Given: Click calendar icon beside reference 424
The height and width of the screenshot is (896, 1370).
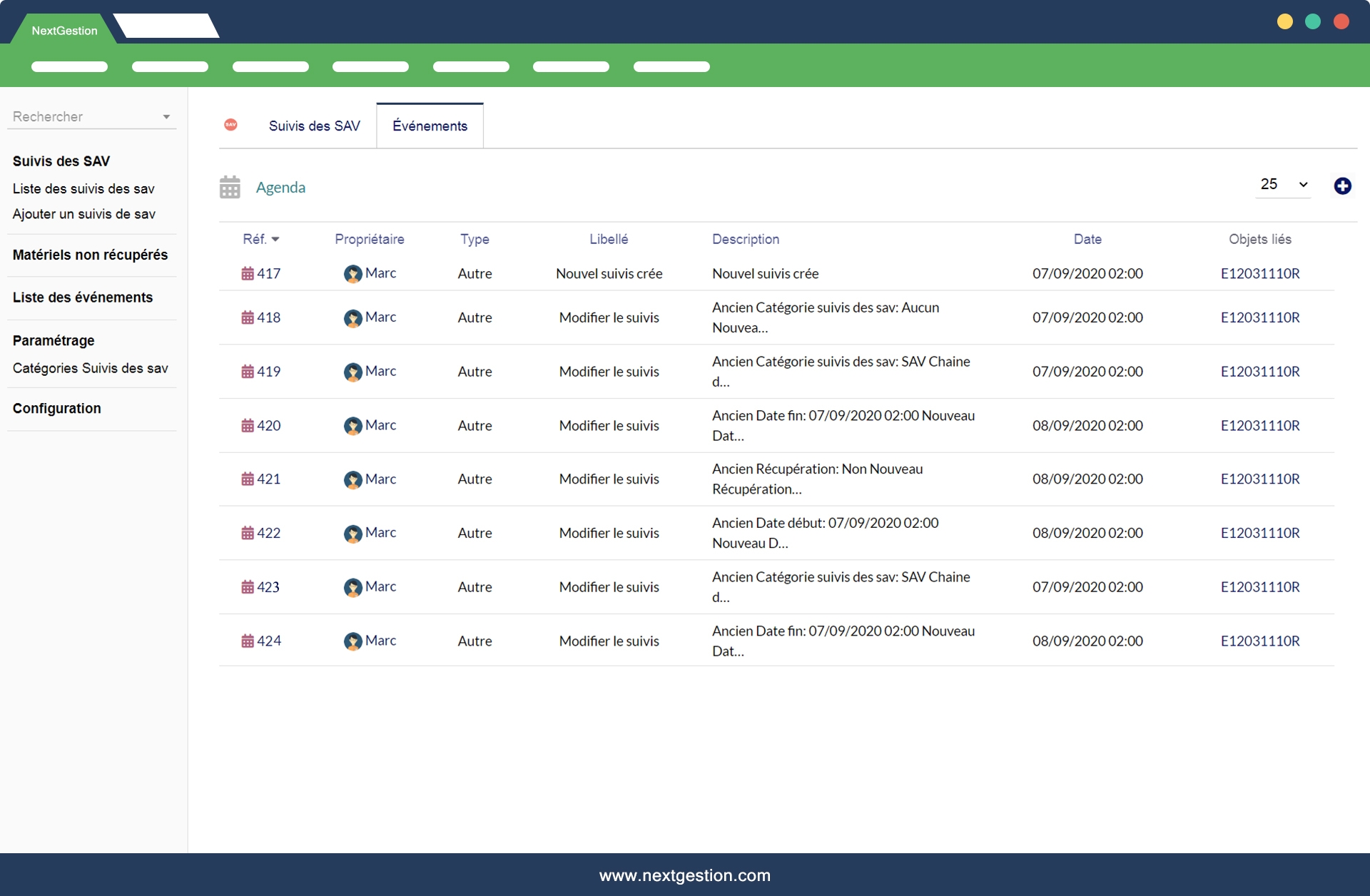Looking at the screenshot, I should (x=248, y=641).
